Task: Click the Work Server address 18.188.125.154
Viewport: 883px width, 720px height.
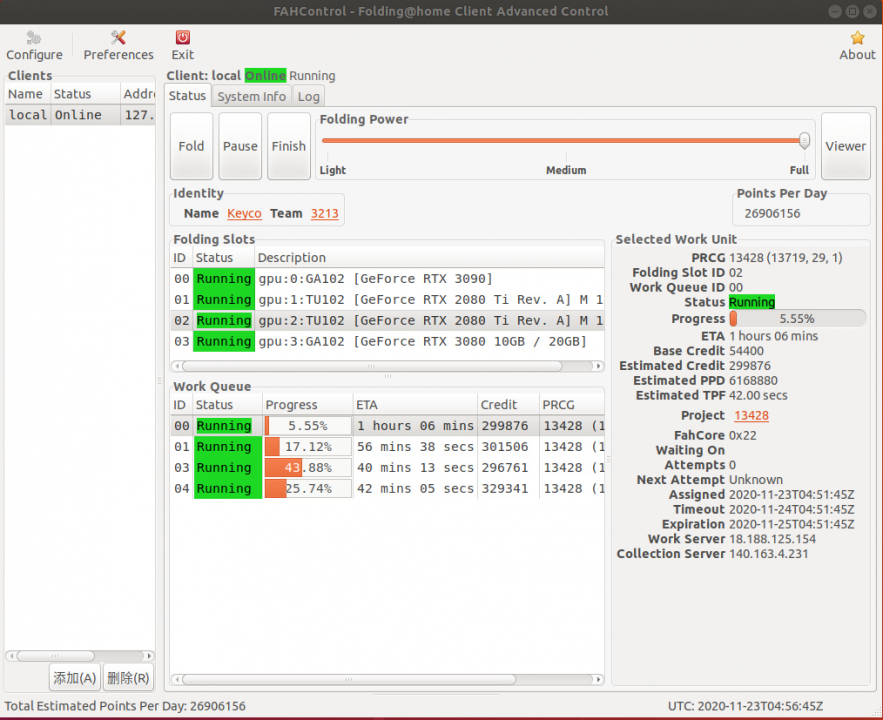Action: pyautogui.click(x=772, y=539)
